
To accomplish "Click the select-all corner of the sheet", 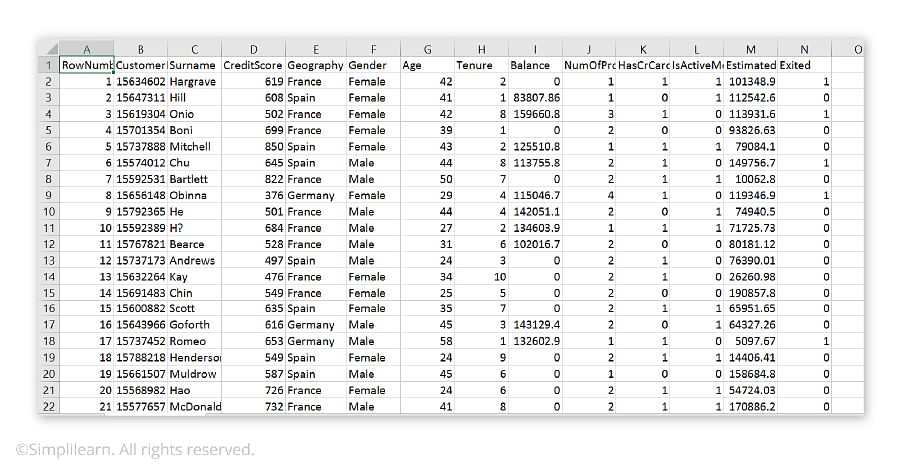I will click(49, 49).
